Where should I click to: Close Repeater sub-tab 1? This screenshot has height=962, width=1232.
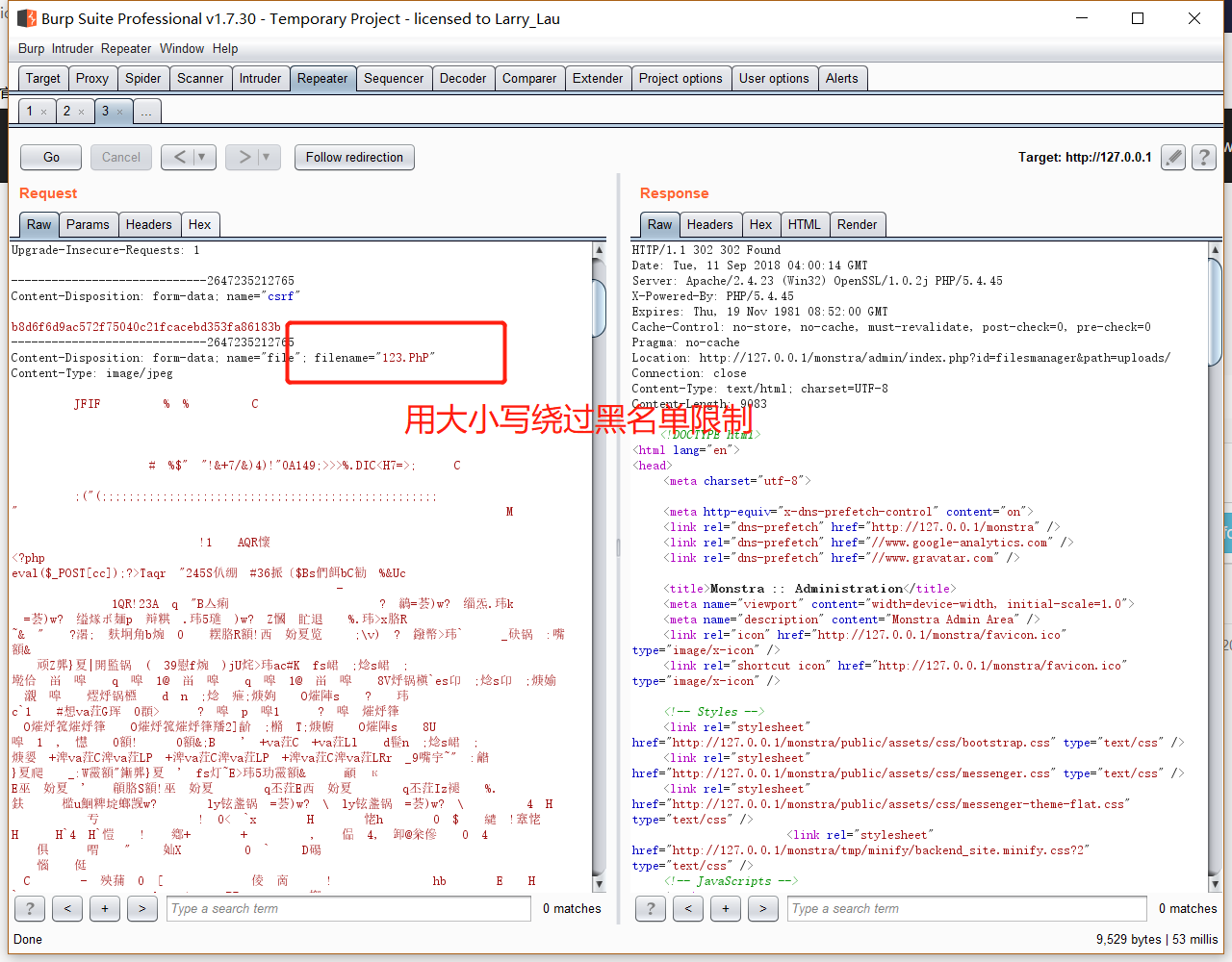click(x=43, y=112)
